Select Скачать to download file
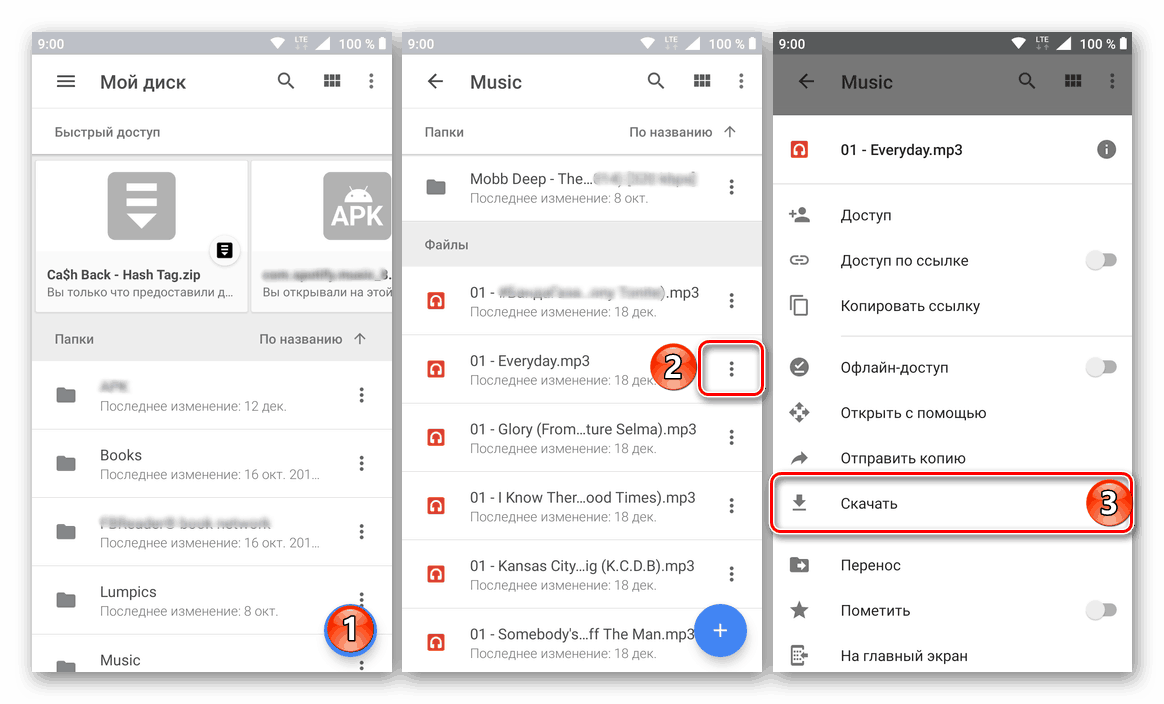The image size is (1164, 704). click(x=952, y=503)
